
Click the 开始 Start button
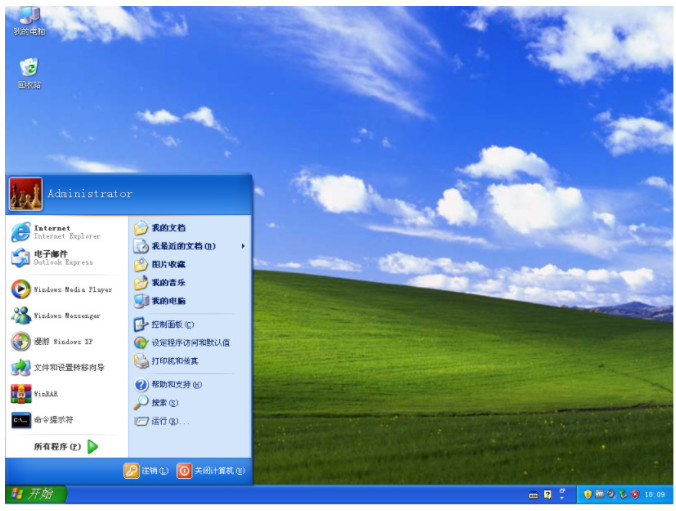point(35,494)
